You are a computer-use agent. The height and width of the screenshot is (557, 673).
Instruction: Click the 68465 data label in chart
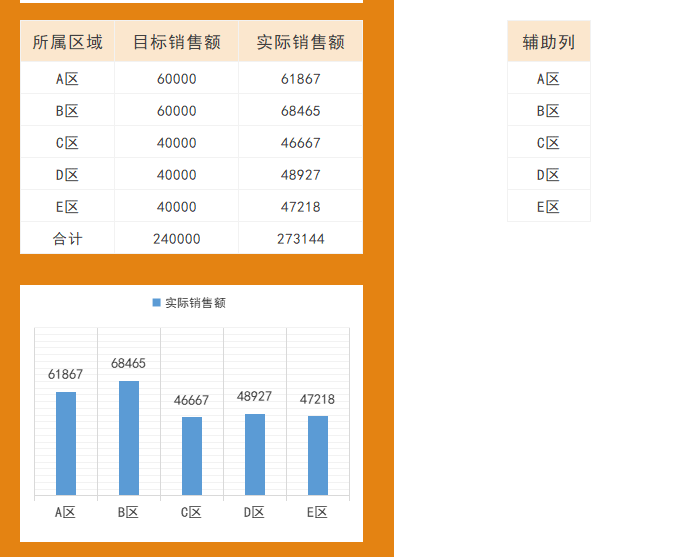[128, 363]
